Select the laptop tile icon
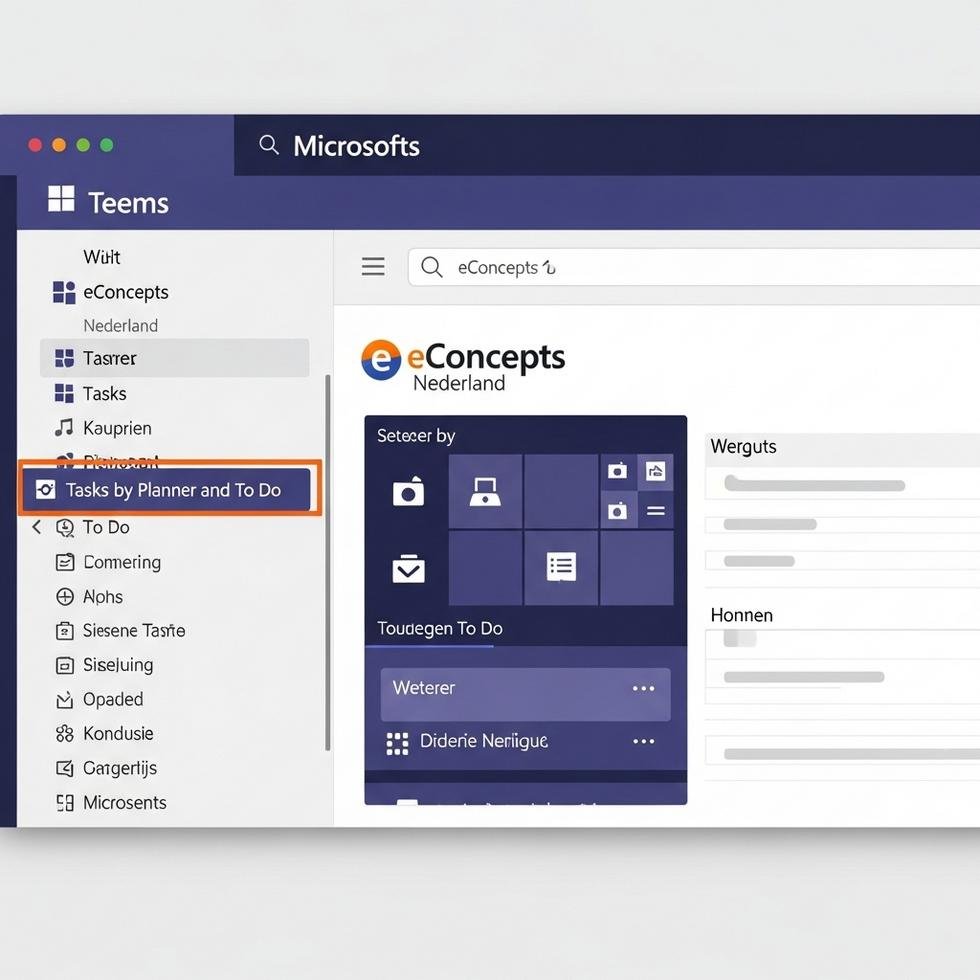Screen dimensions: 980x980 point(485,491)
